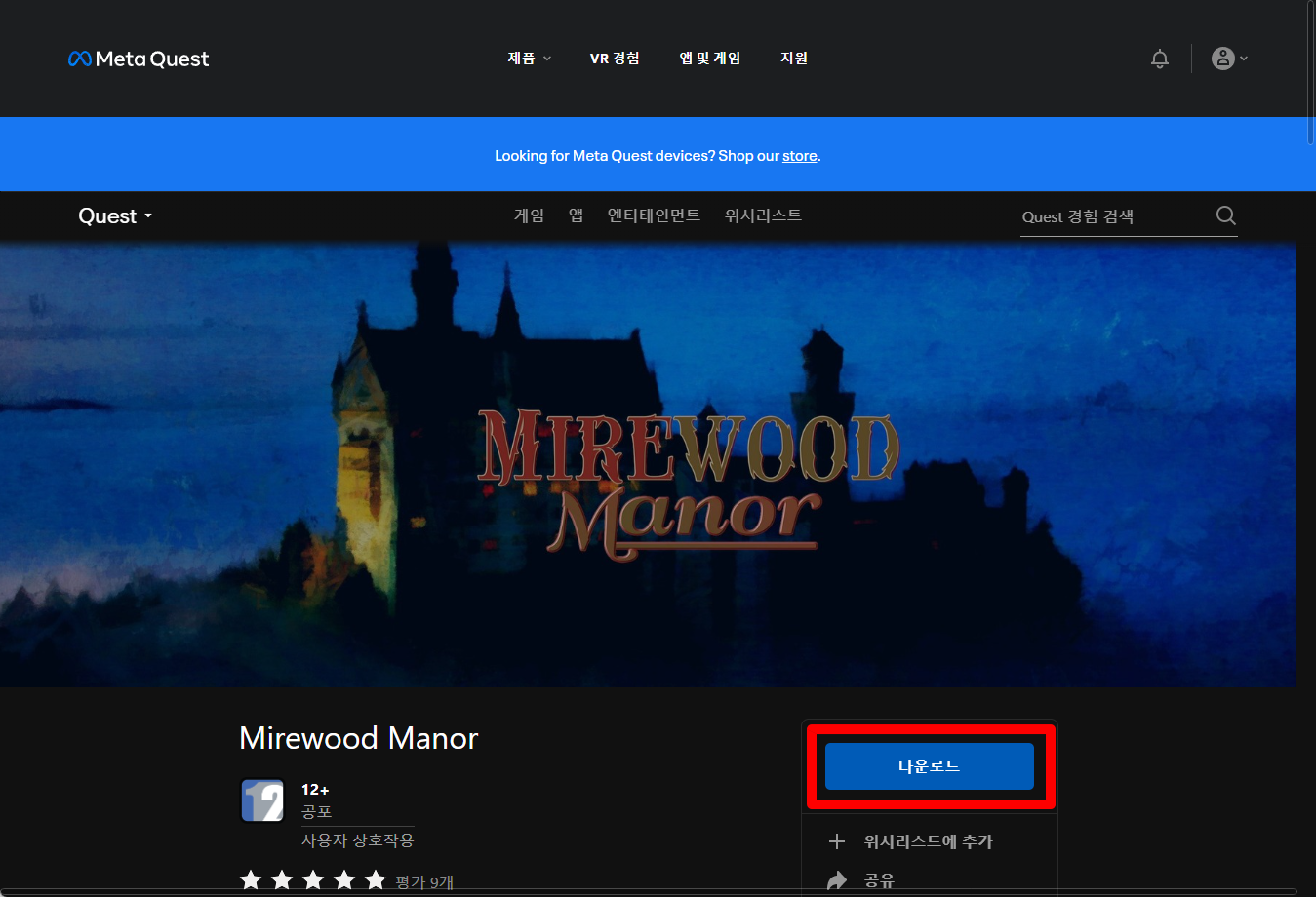Viewport: 1316px width, 897px height.
Task: Expand the Quest platform dropdown
Action: 115,216
